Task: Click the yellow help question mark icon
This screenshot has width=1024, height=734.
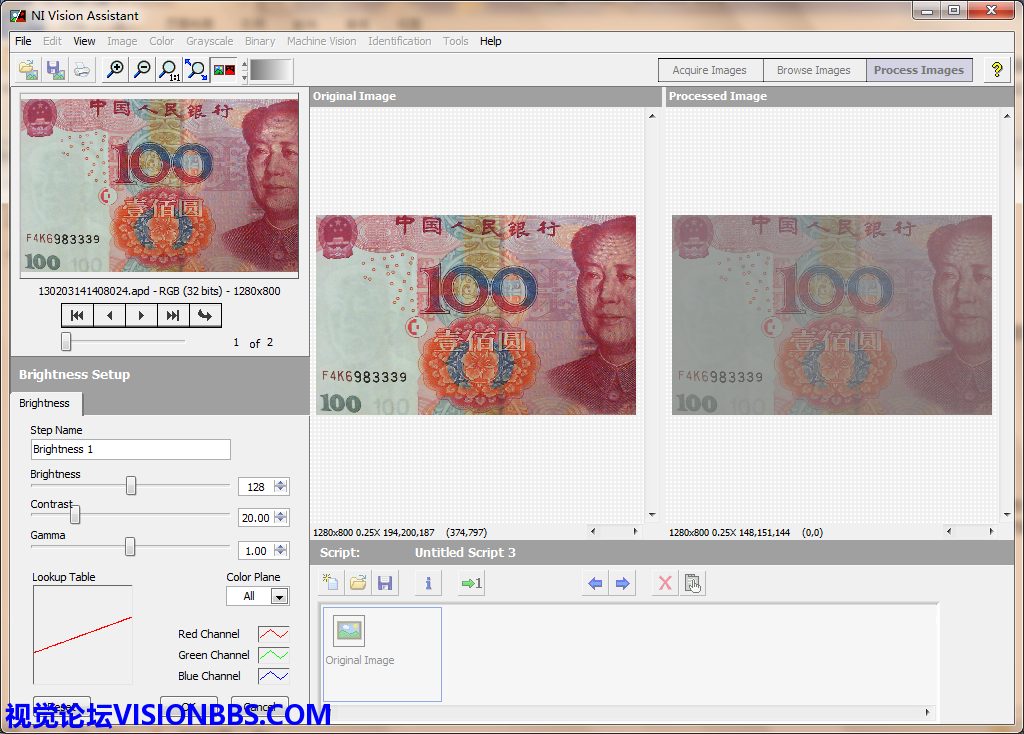Action: pyautogui.click(x=996, y=70)
